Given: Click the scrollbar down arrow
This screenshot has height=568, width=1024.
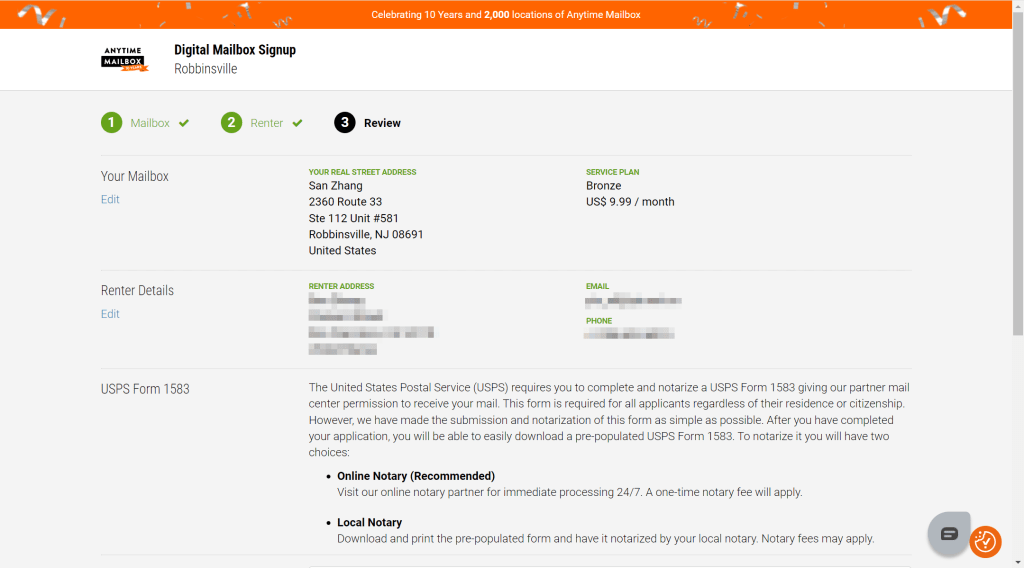Looking at the screenshot, I should [1018, 562].
